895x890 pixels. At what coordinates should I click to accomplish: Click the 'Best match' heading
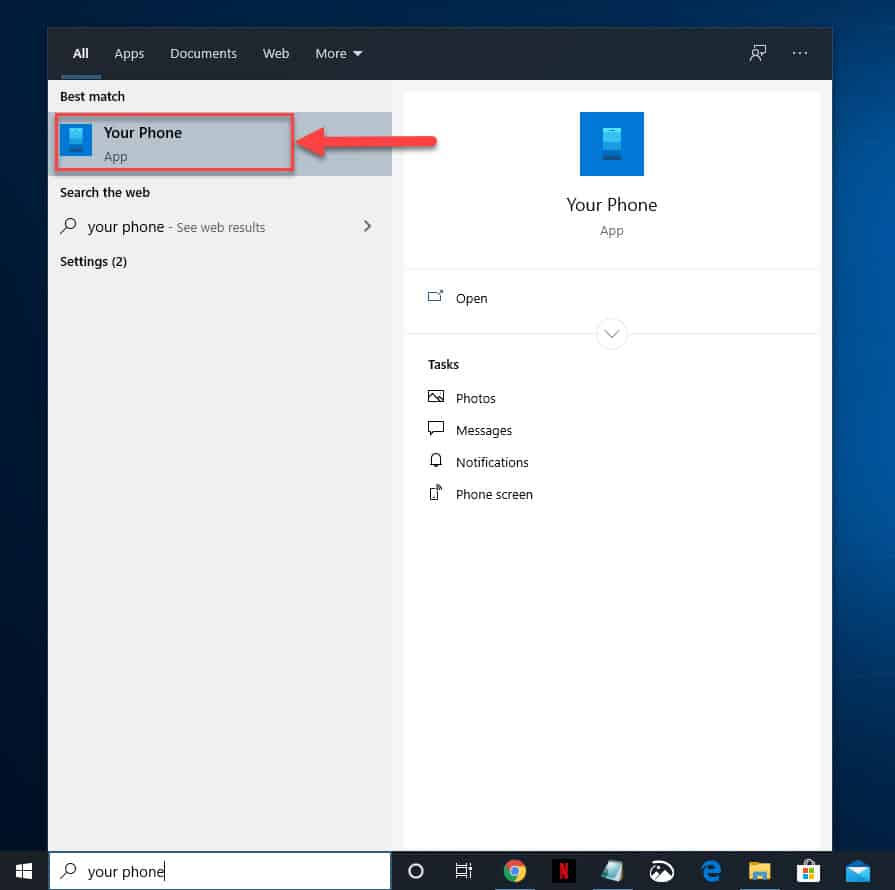[92, 96]
